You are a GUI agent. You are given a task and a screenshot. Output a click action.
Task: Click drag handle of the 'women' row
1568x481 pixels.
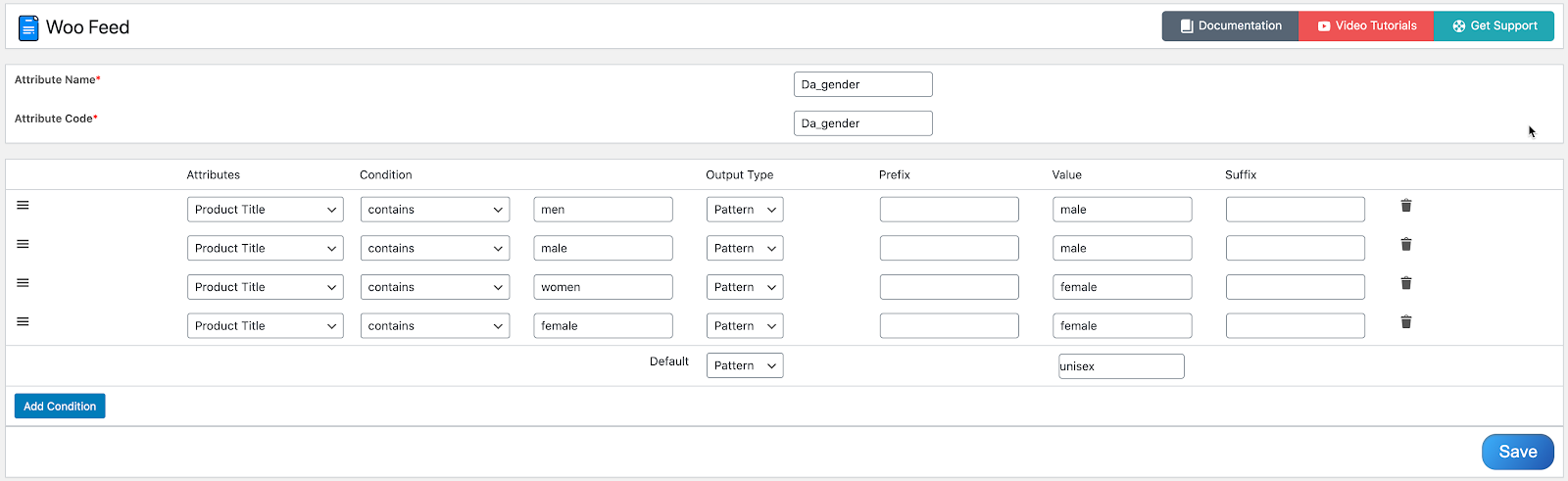coord(23,283)
